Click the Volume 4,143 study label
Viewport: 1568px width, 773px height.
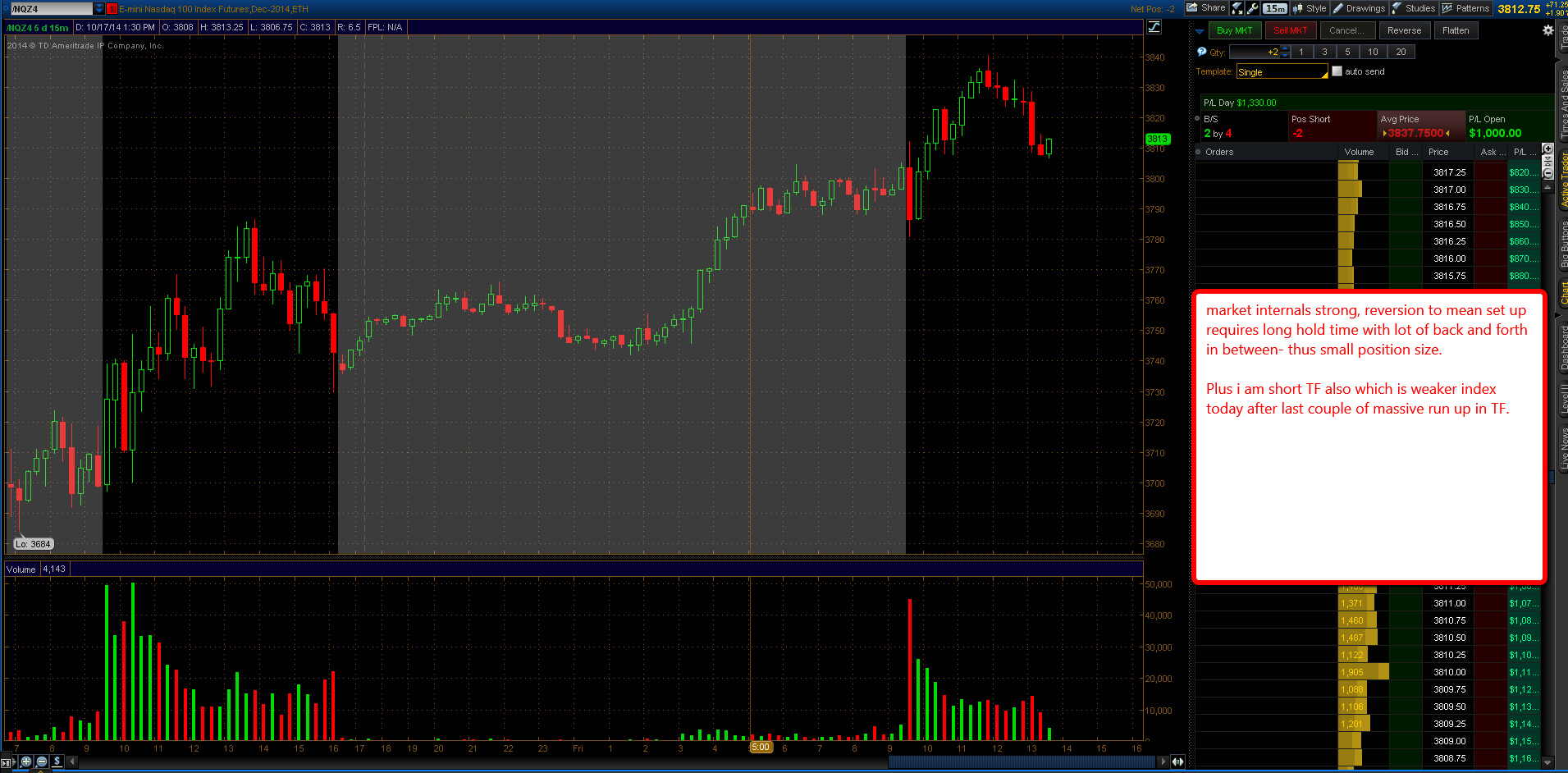[36, 569]
